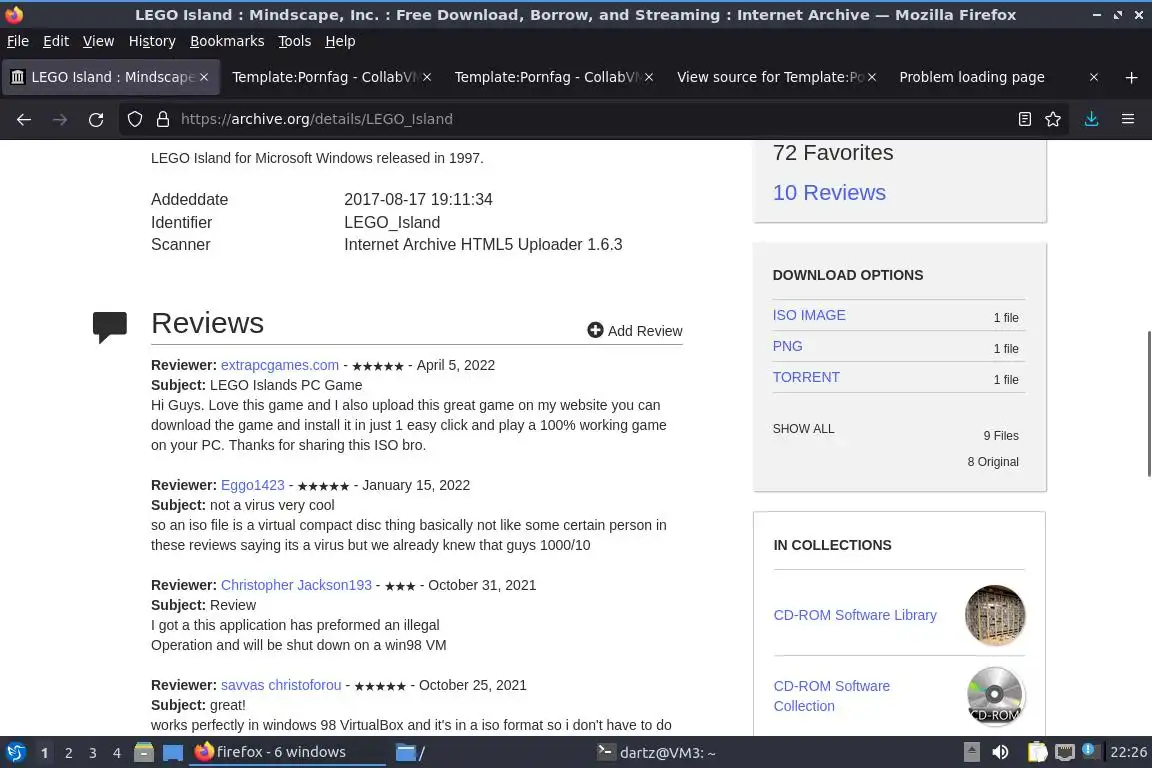Reload the current page
Screen dimensions: 1152x768
click(x=96, y=119)
